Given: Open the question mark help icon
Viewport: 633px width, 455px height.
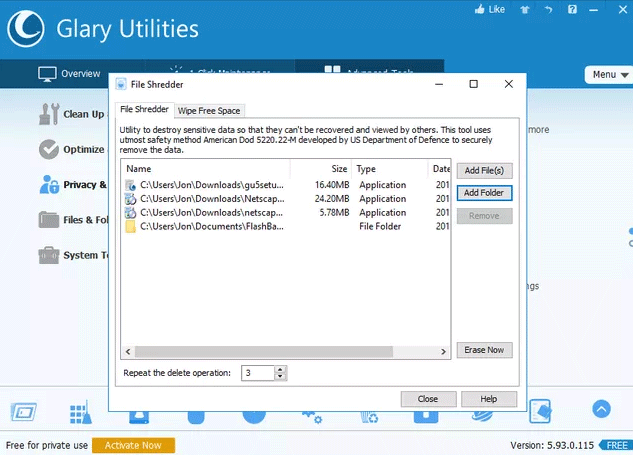Looking at the screenshot, I should tap(572, 9).
